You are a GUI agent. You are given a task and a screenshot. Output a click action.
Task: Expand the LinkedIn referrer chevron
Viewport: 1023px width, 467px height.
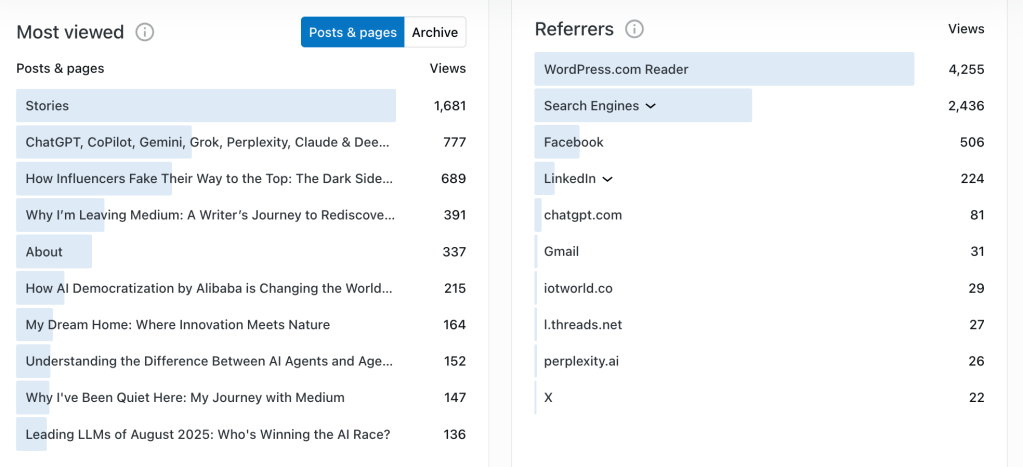pyautogui.click(x=608, y=179)
